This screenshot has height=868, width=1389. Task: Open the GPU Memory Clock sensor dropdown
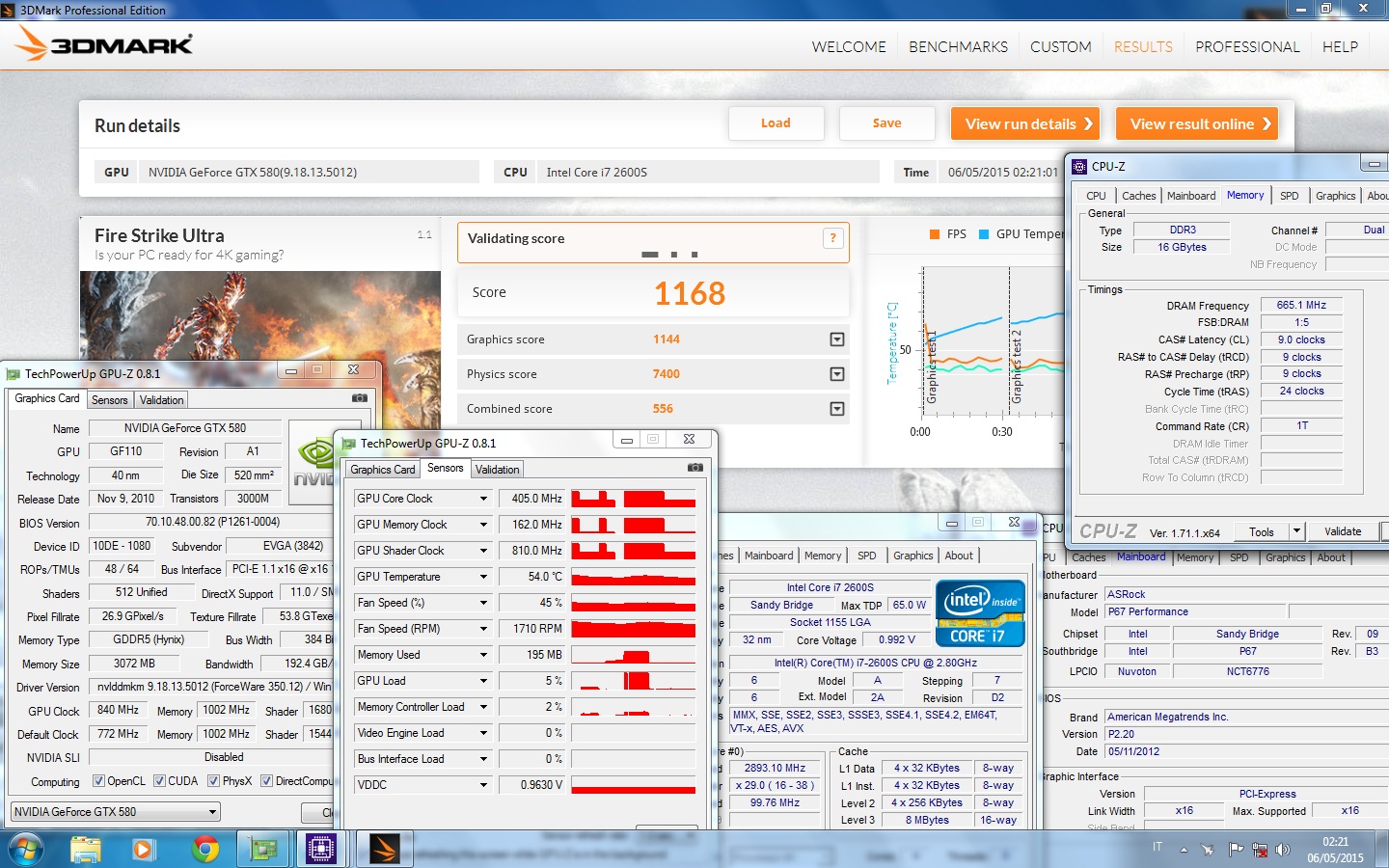point(483,525)
